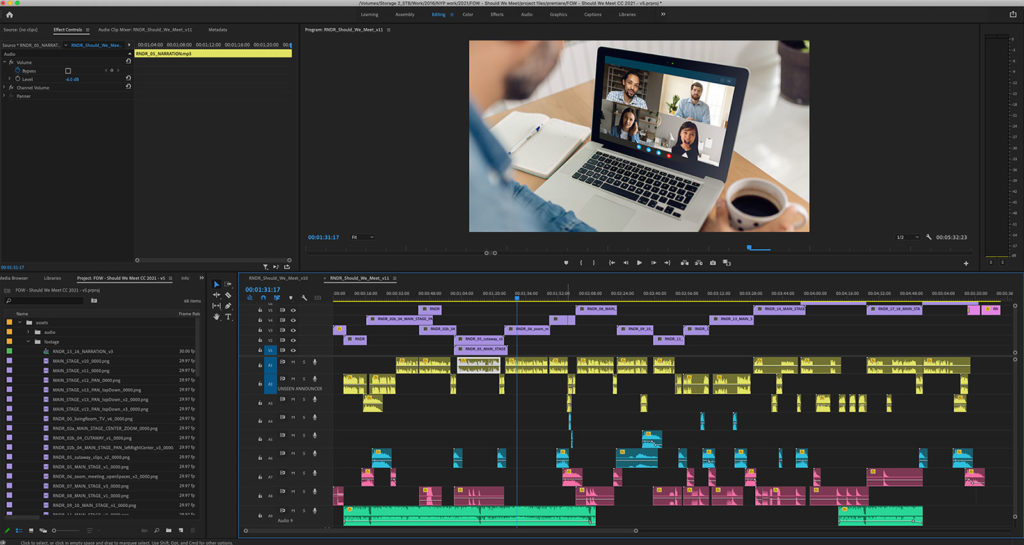Select the Pen tool
The width and height of the screenshot is (1024, 545).
(228, 305)
